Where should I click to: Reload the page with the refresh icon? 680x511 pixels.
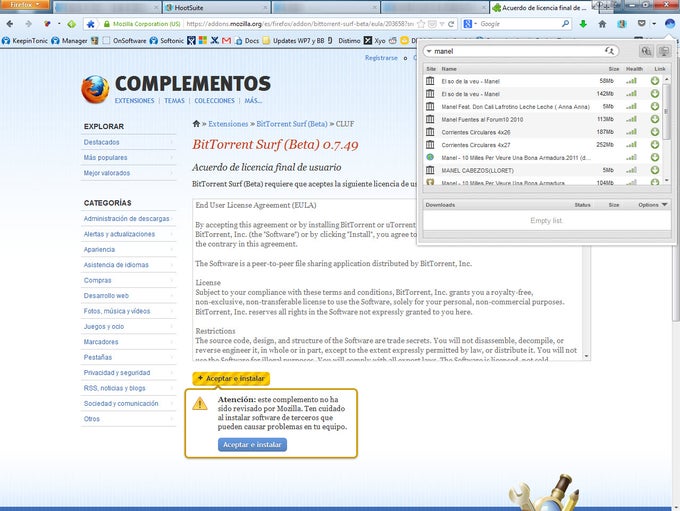451,24
